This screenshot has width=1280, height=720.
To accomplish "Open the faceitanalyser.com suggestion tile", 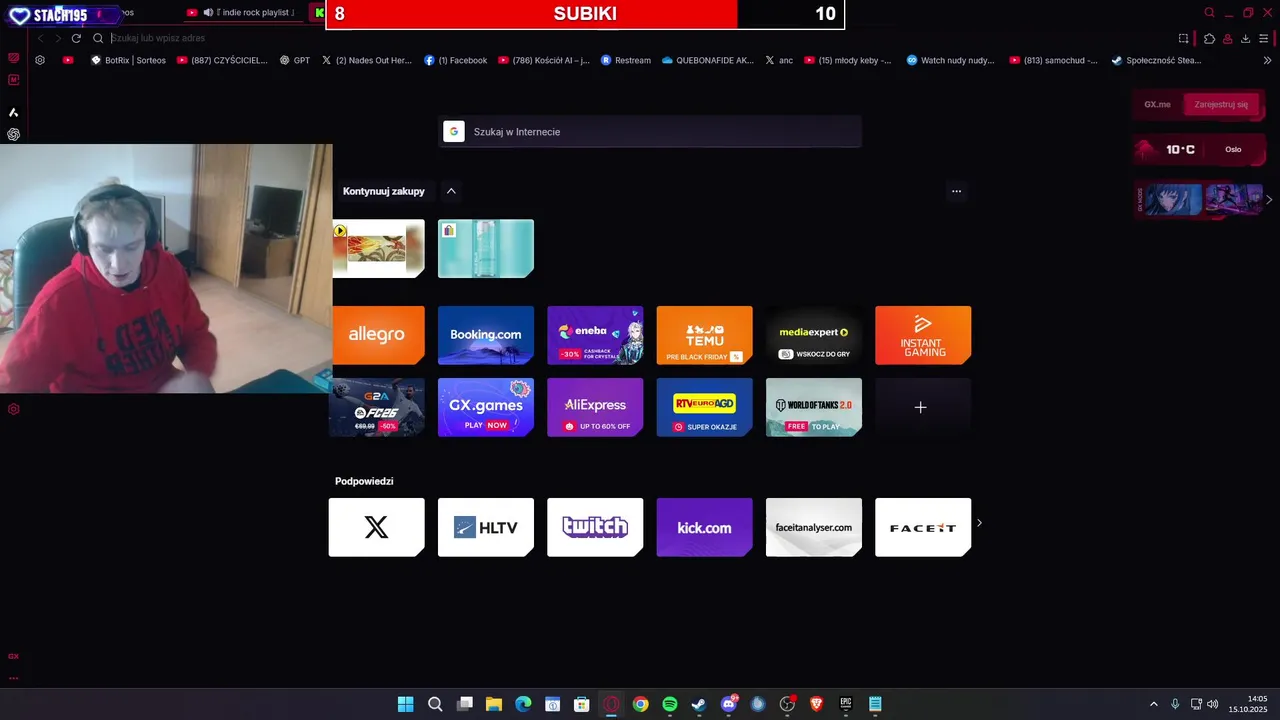I will tap(814, 527).
